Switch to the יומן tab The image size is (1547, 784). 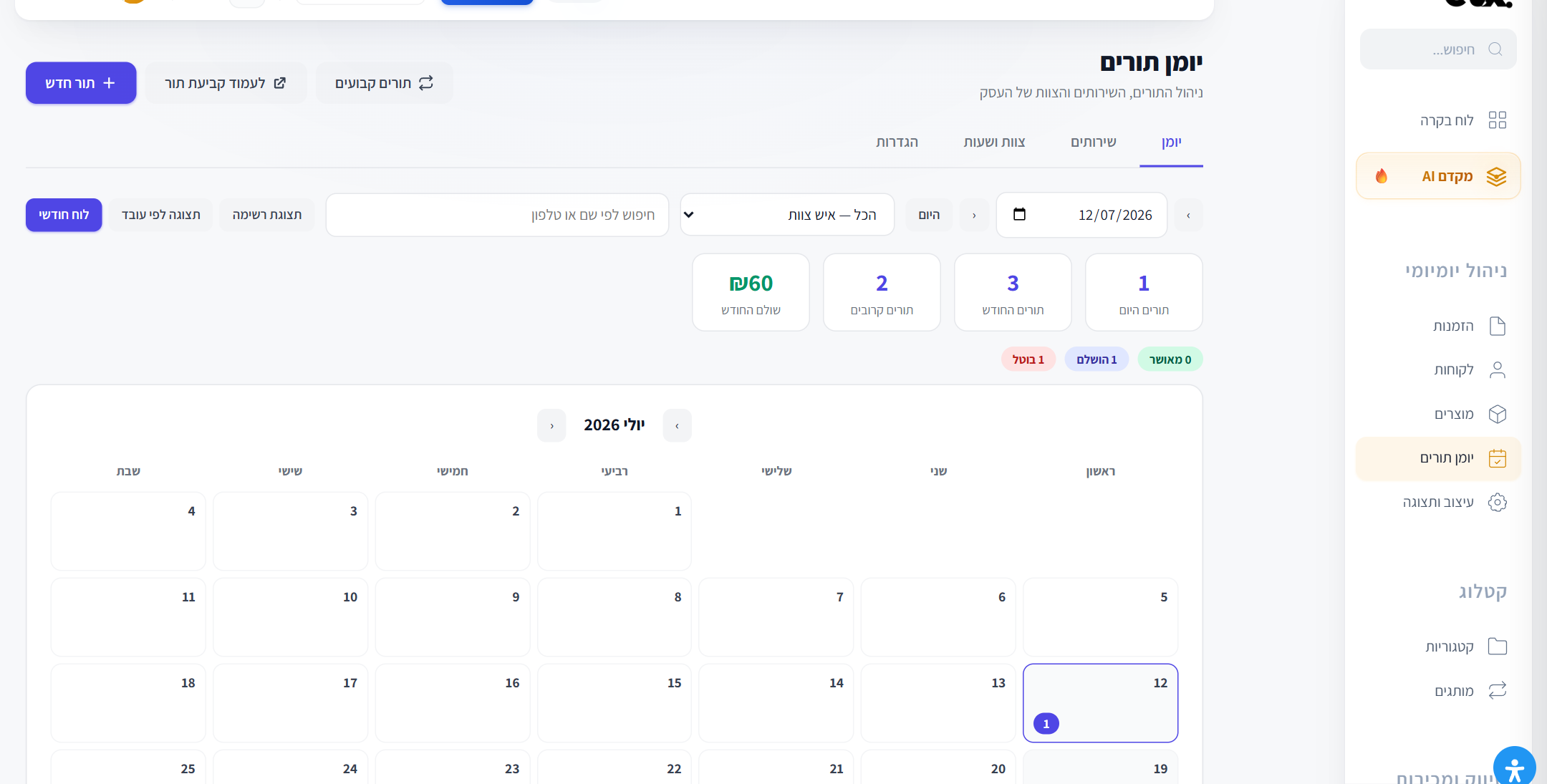(1171, 142)
